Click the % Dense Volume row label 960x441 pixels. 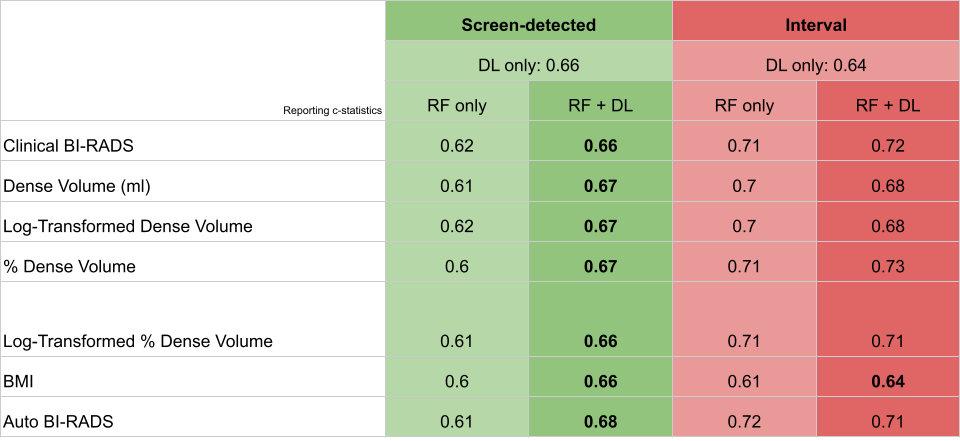[x=70, y=266]
